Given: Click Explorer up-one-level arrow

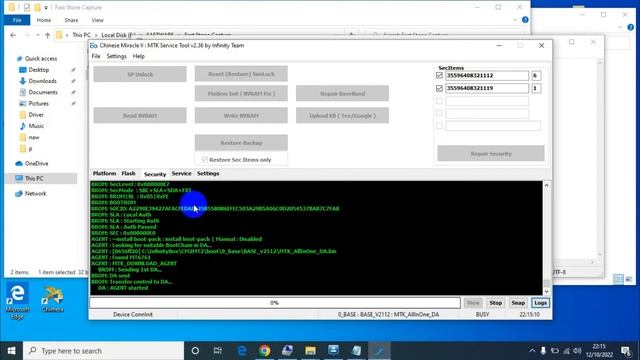Looking at the screenshot, I should [x=47, y=35].
